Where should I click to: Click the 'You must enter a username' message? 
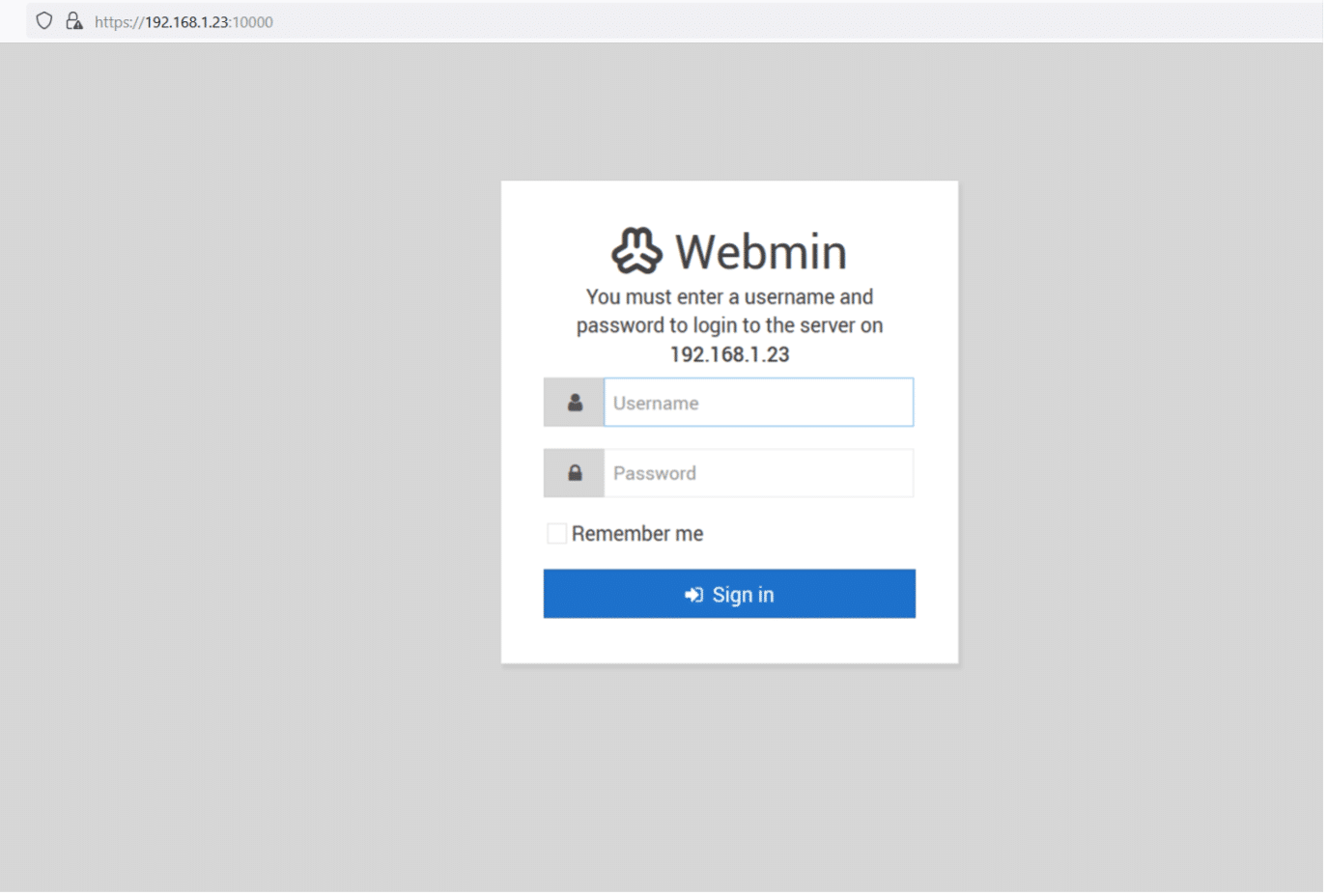729,296
